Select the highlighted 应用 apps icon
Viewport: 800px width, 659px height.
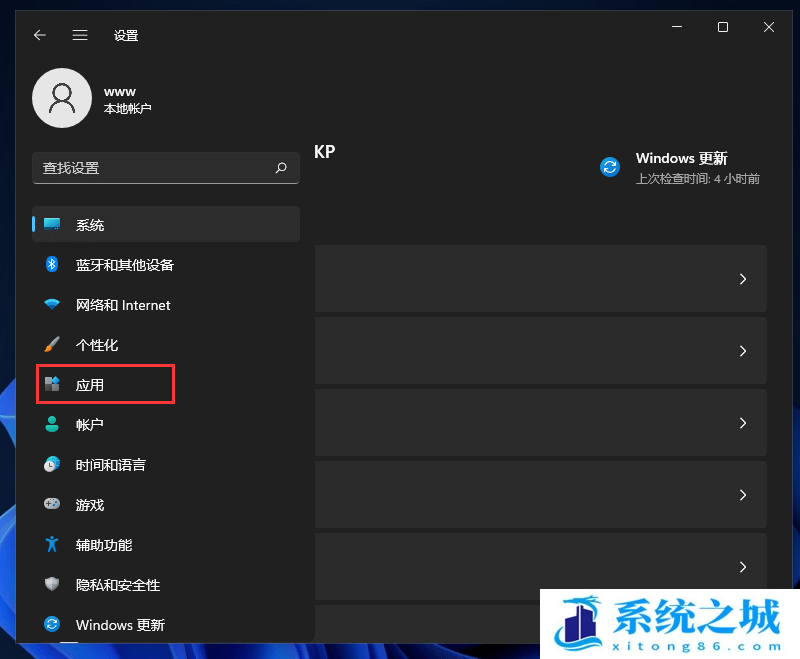coord(51,384)
